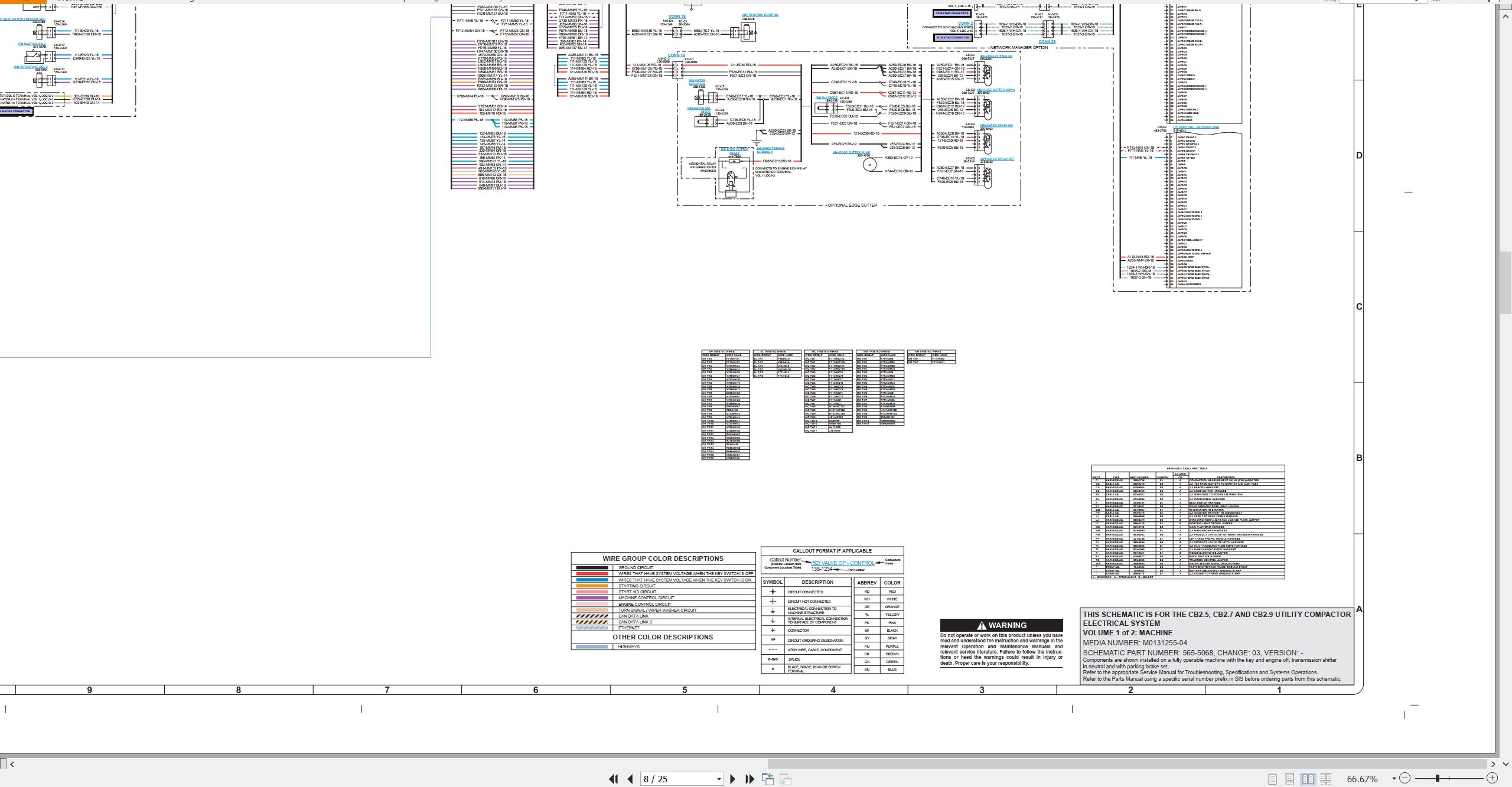
Task: Click the VALVE GP - CONTROL callout link
Action: (x=842, y=563)
